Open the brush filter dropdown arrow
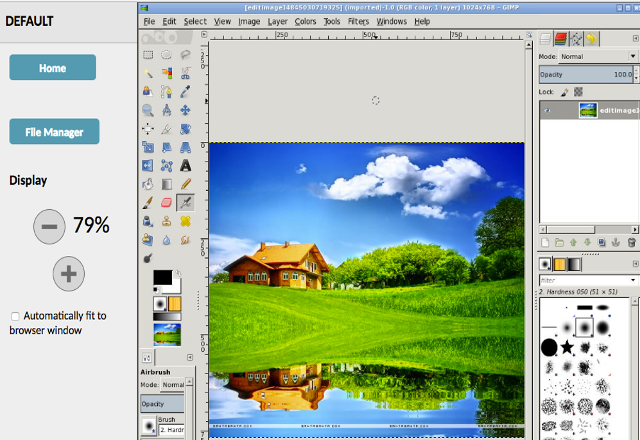This screenshot has width=640, height=440. pyautogui.click(x=633, y=280)
